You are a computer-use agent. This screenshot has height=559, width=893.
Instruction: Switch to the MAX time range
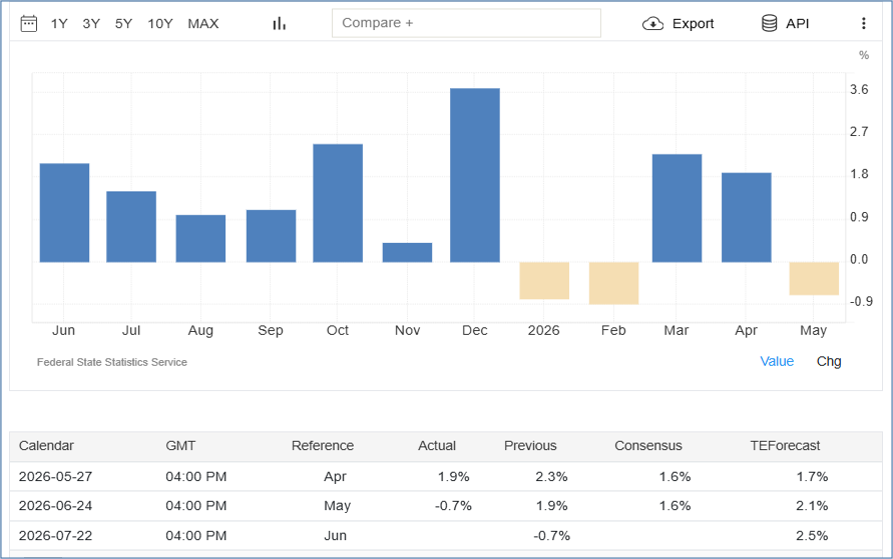(203, 24)
